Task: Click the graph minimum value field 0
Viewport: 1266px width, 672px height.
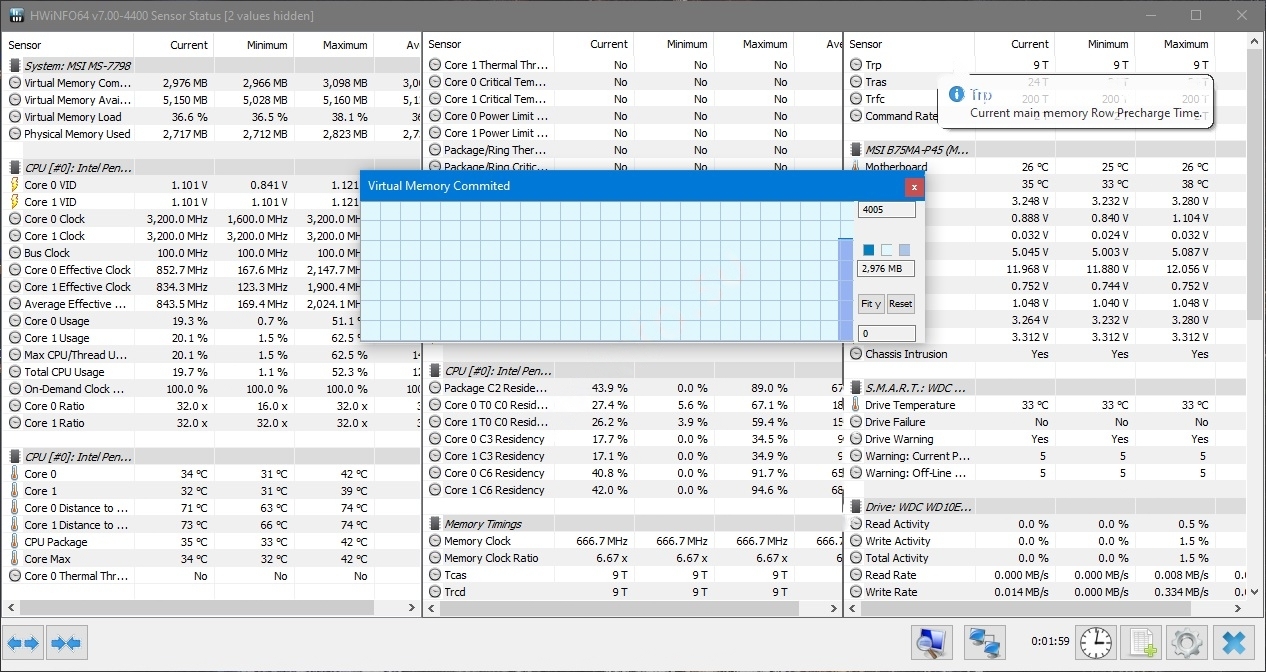Action: click(x=886, y=333)
